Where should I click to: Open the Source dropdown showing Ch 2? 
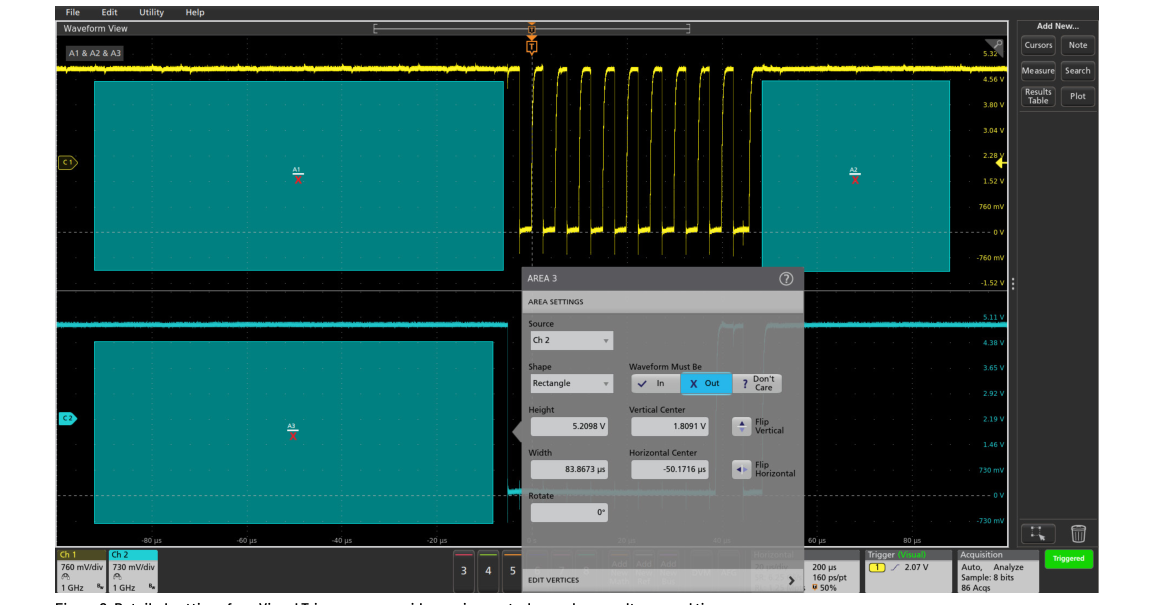(572, 340)
